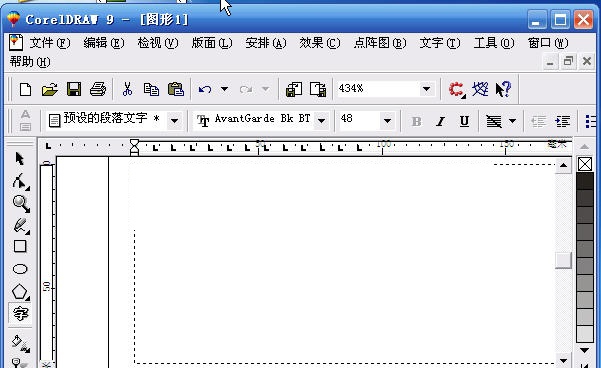Save the document with floppy disk icon

[x=74, y=90]
